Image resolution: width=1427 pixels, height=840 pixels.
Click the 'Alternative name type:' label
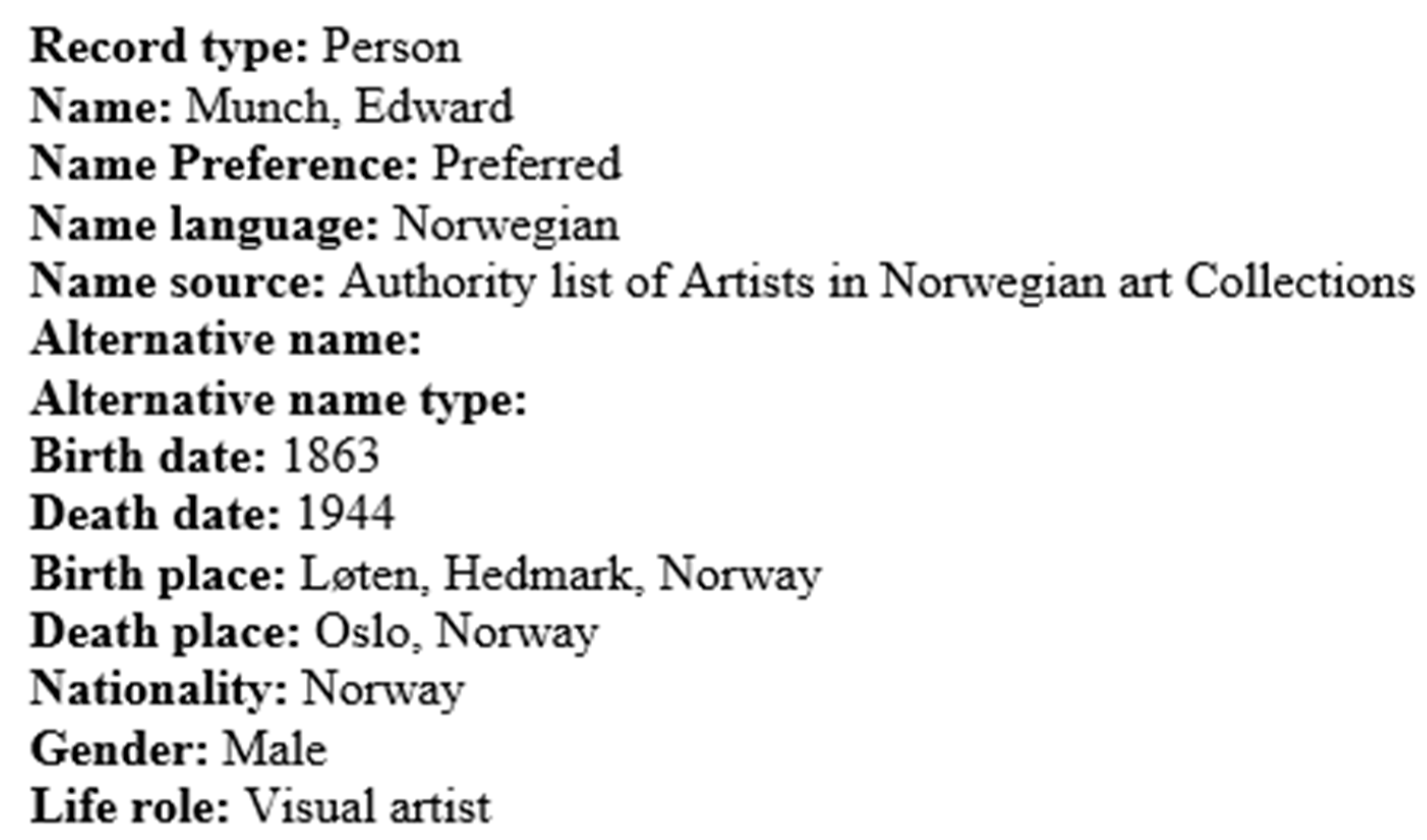[279, 400]
